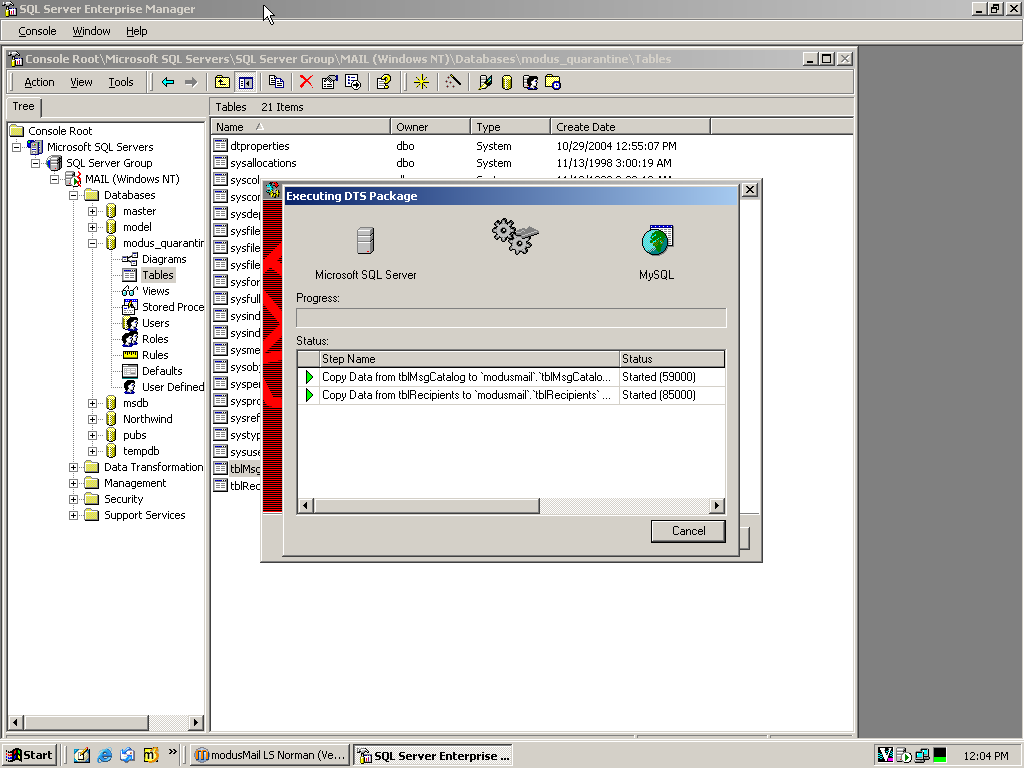
Task: Toggle the Show/Hide Console Tree icon
Action: point(246,82)
